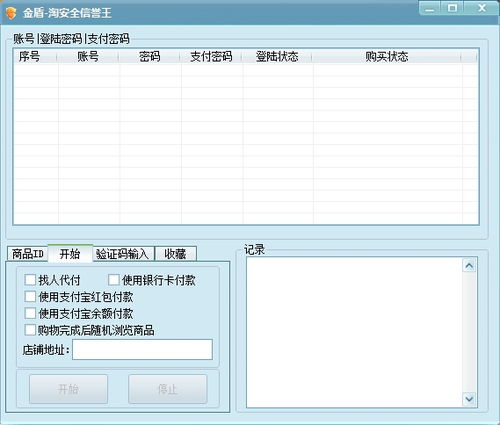The width and height of the screenshot is (500, 425).
Task: Click the log scroll down arrow
Action: [469, 399]
